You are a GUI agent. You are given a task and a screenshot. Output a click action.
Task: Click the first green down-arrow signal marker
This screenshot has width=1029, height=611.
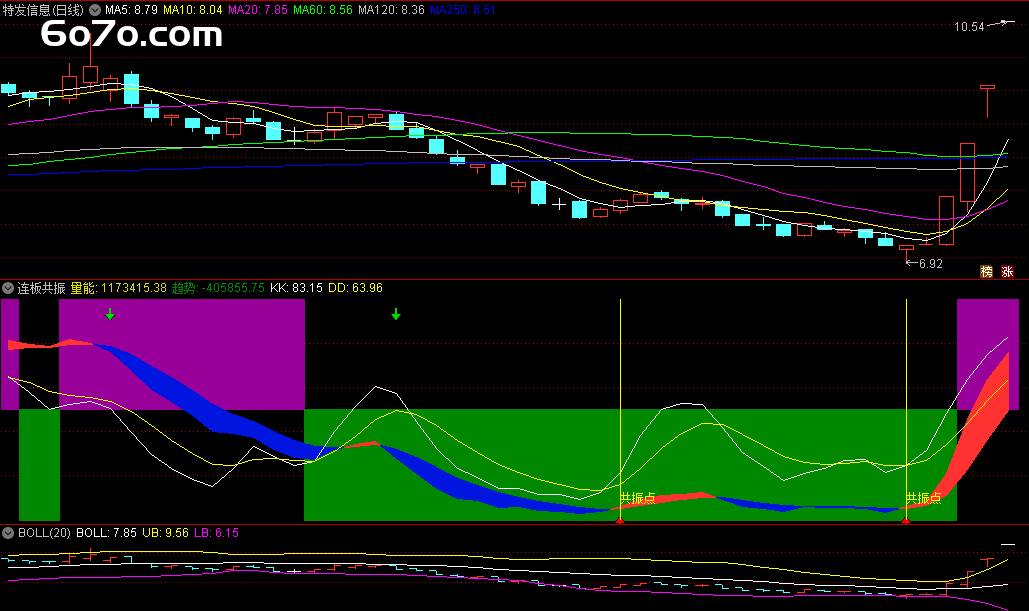(110, 314)
